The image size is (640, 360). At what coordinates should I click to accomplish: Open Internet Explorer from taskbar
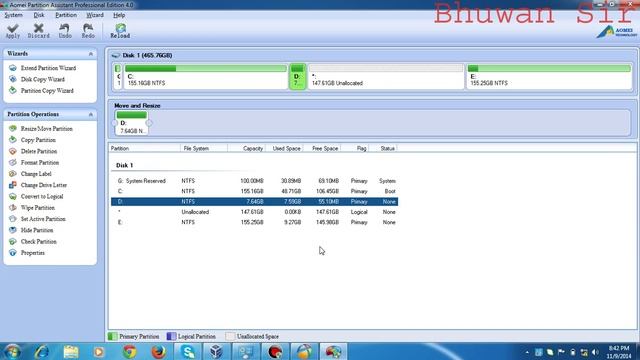click(x=42, y=351)
